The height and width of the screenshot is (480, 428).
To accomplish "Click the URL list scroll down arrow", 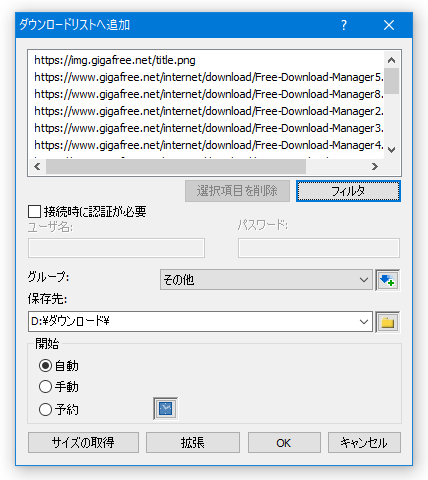I will (392, 150).
